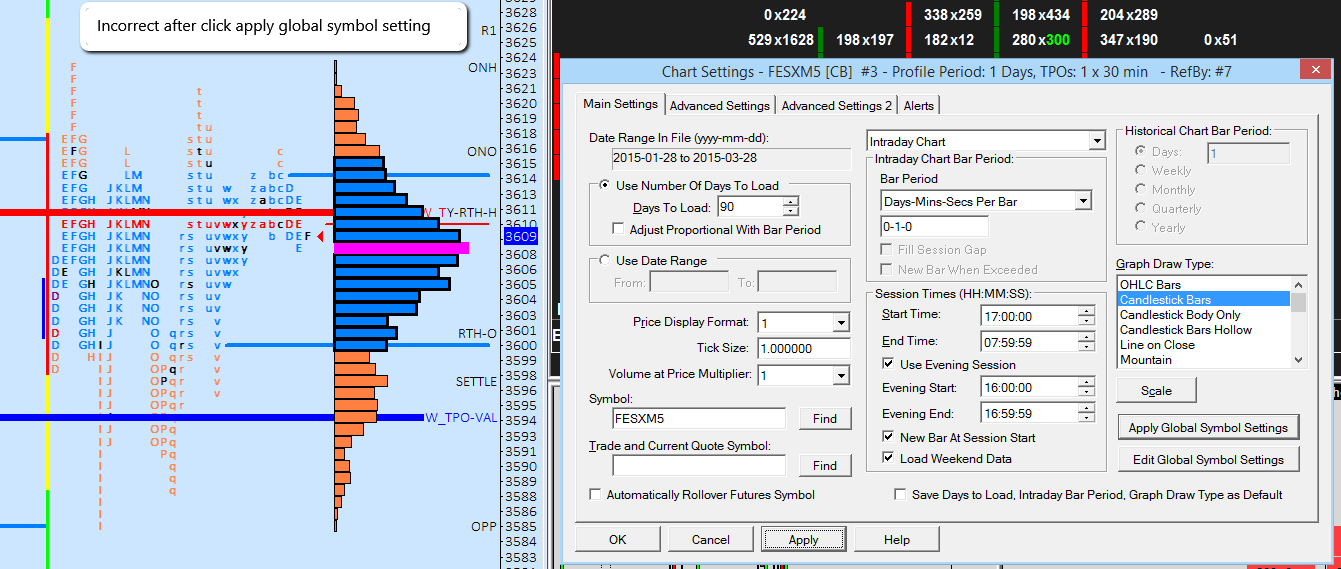Open the Price Display Format dropdown

click(x=840, y=323)
